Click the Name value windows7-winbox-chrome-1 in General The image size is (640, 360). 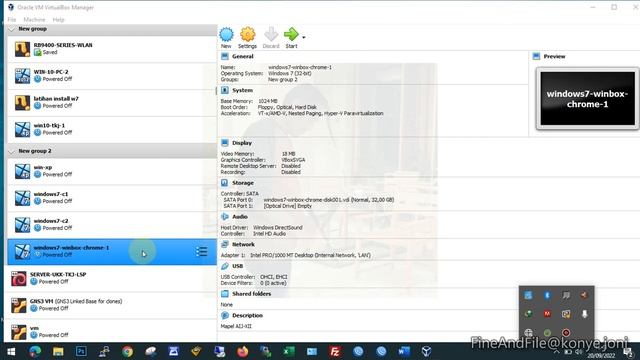click(300, 67)
